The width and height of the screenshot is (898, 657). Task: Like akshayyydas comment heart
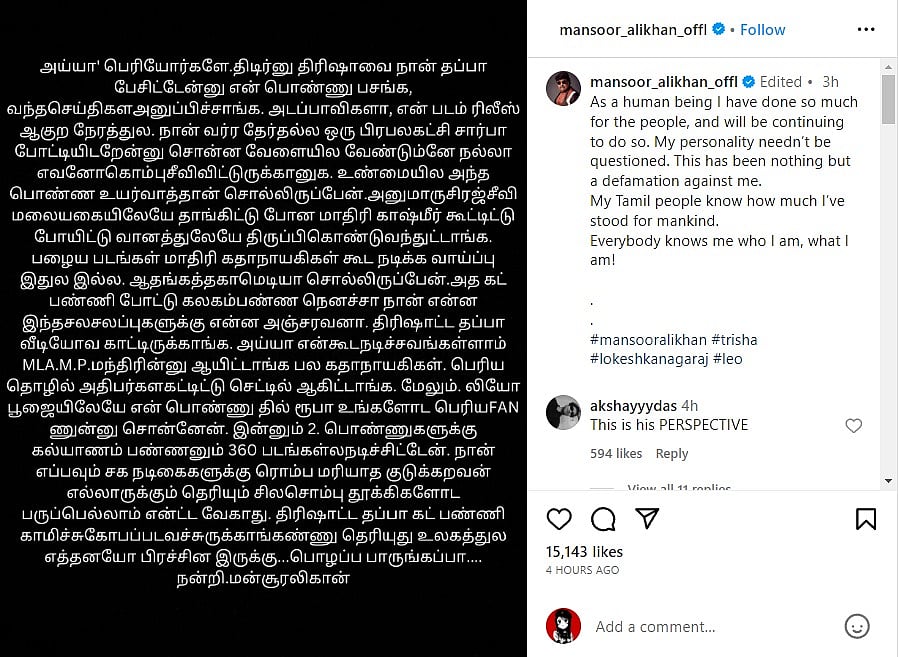(853, 426)
